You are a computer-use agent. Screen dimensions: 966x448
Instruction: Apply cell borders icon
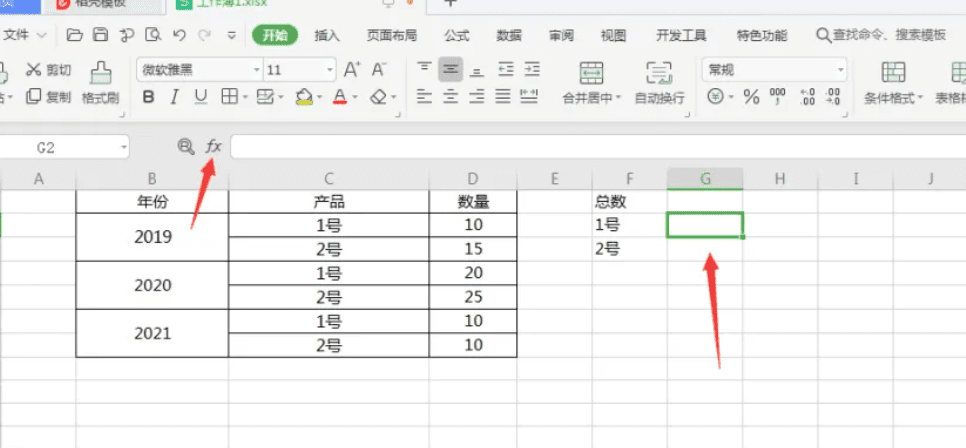click(229, 97)
